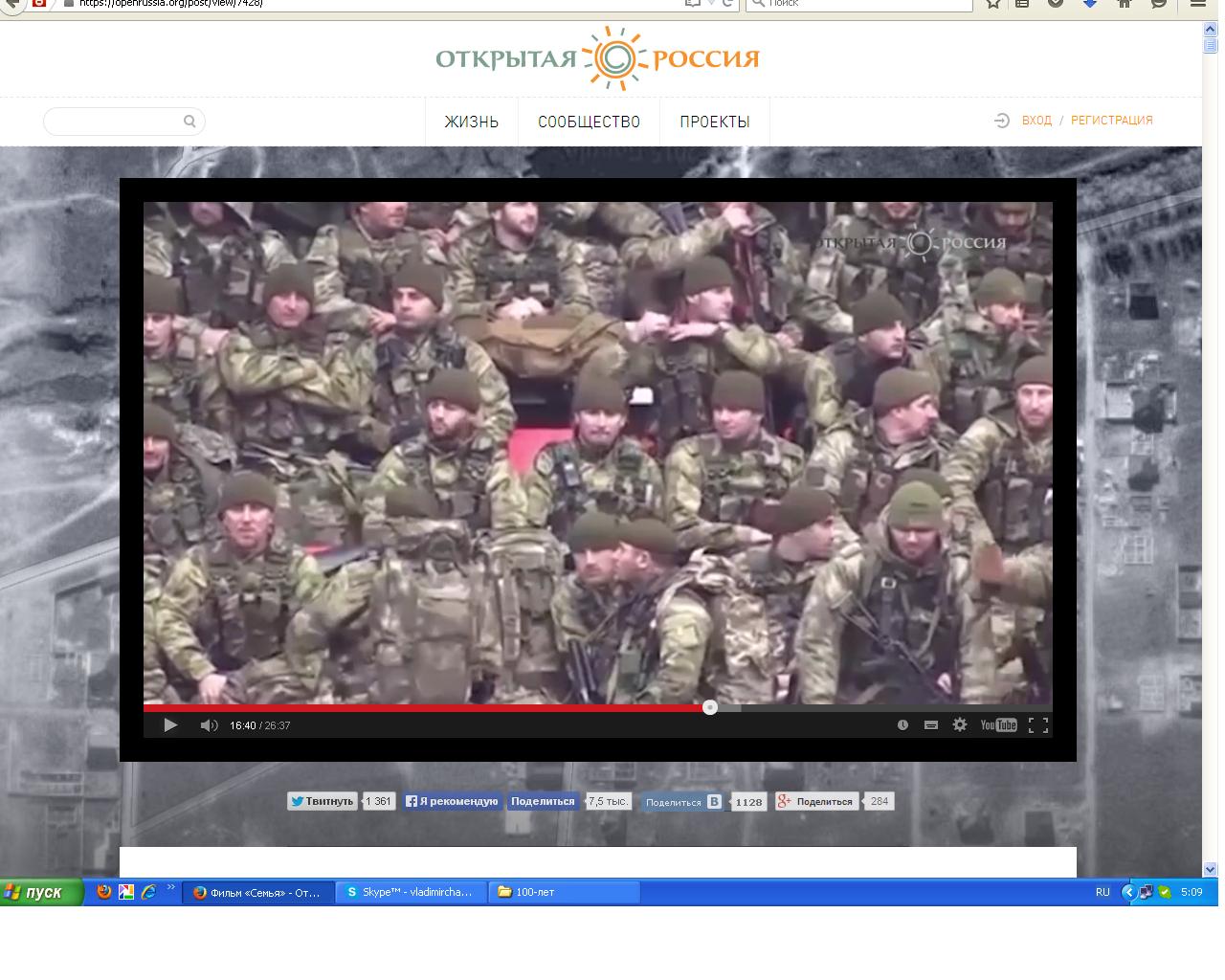The width and height of the screenshot is (1225, 980).
Task: Click the ВХОД login link
Action: pos(1036,121)
